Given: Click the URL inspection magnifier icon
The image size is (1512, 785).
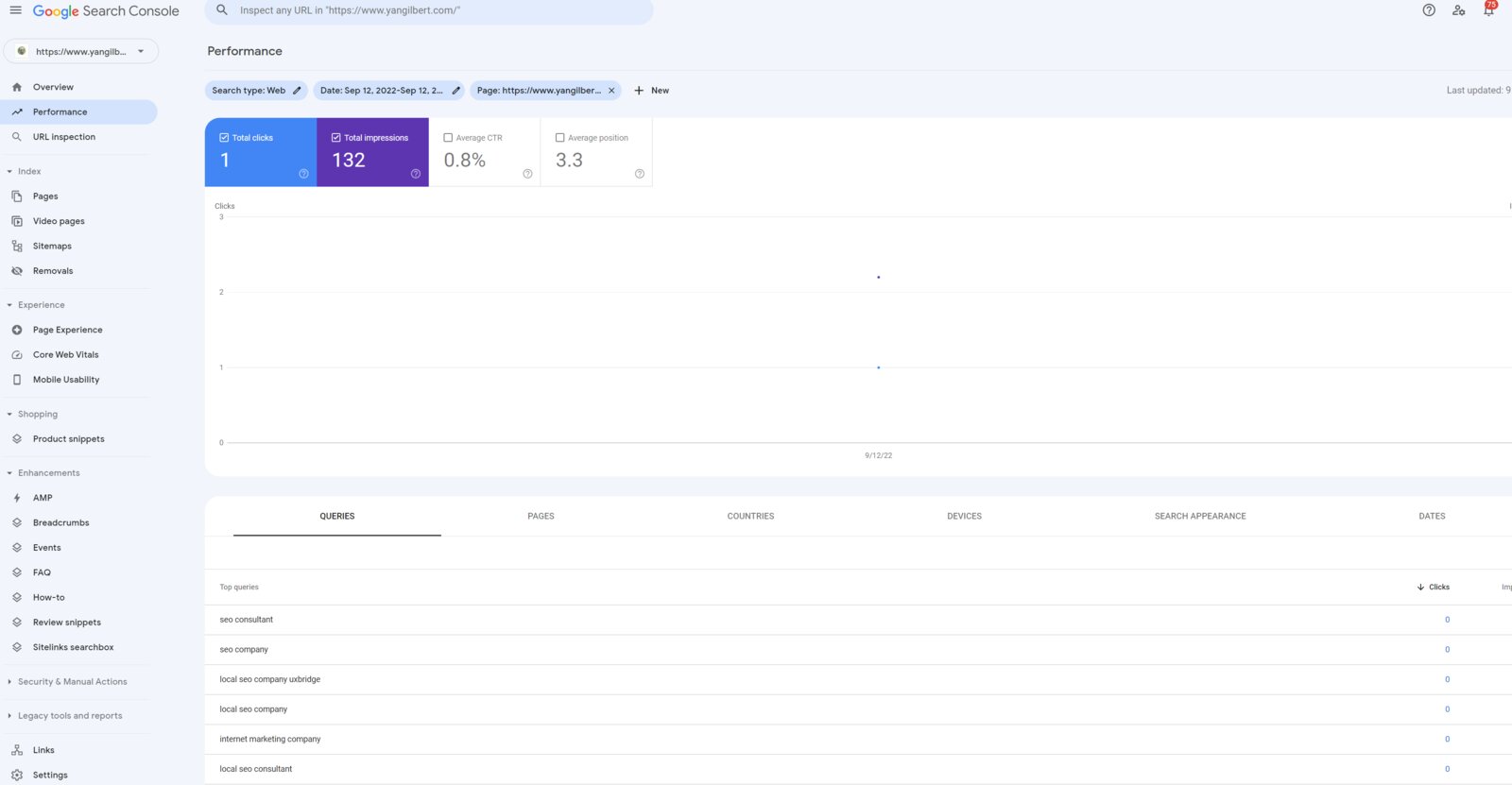Looking at the screenshot, I should click(x=17, y=137).
